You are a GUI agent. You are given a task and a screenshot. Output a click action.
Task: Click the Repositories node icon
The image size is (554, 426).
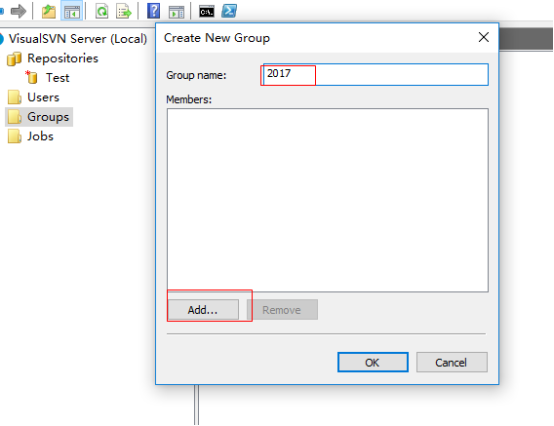point(14,59)
